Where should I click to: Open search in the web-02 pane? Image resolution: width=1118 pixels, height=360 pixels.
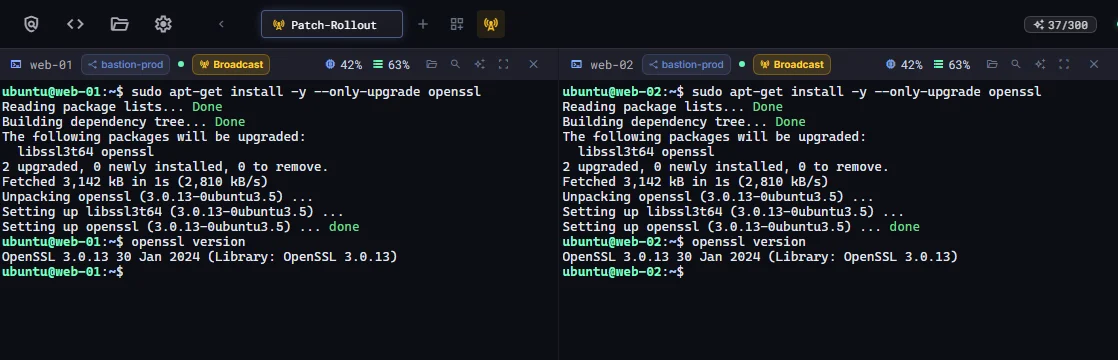(1015, 64)
